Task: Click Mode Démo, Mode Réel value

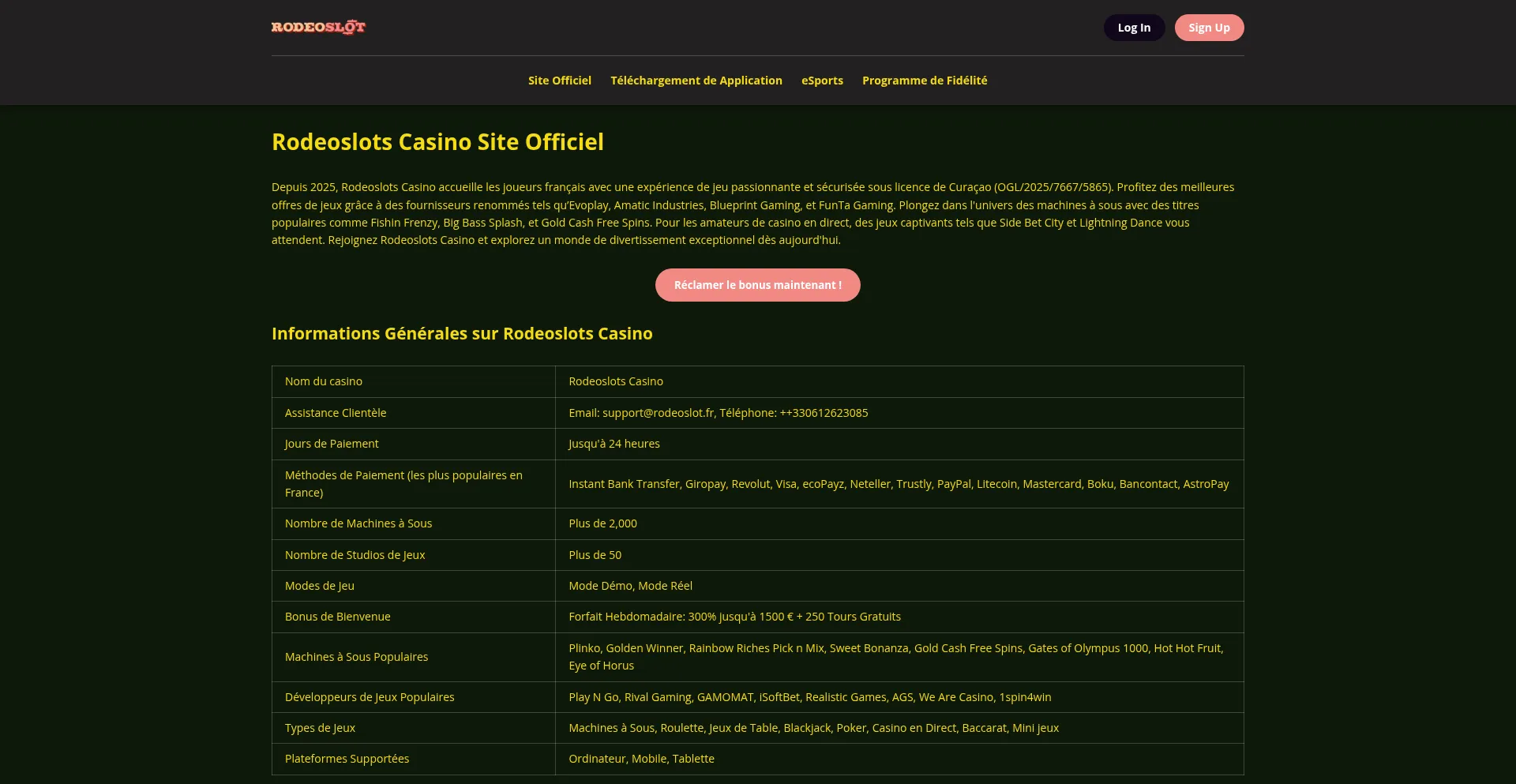Action: pyautogui.click(x=899, y=586)
